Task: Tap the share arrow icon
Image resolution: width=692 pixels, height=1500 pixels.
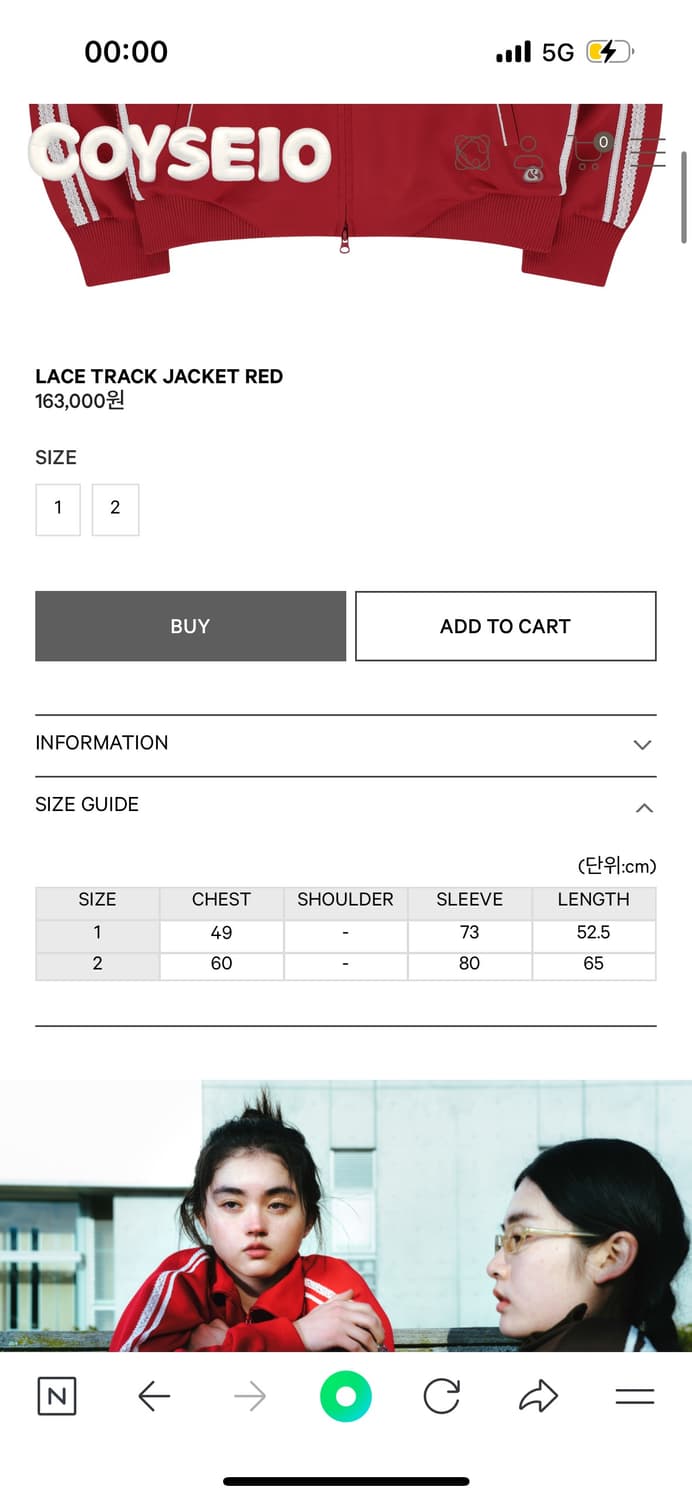Action: 538,1396
